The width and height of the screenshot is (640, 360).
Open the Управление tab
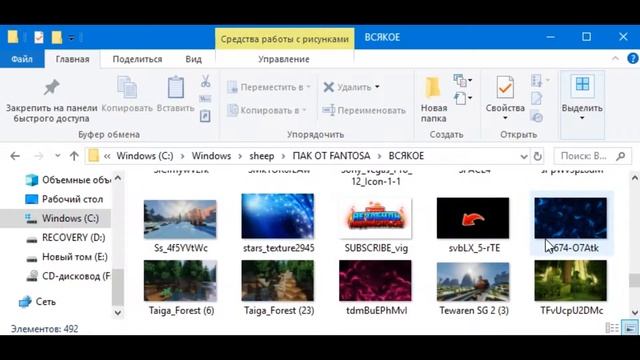pos(284,59)
